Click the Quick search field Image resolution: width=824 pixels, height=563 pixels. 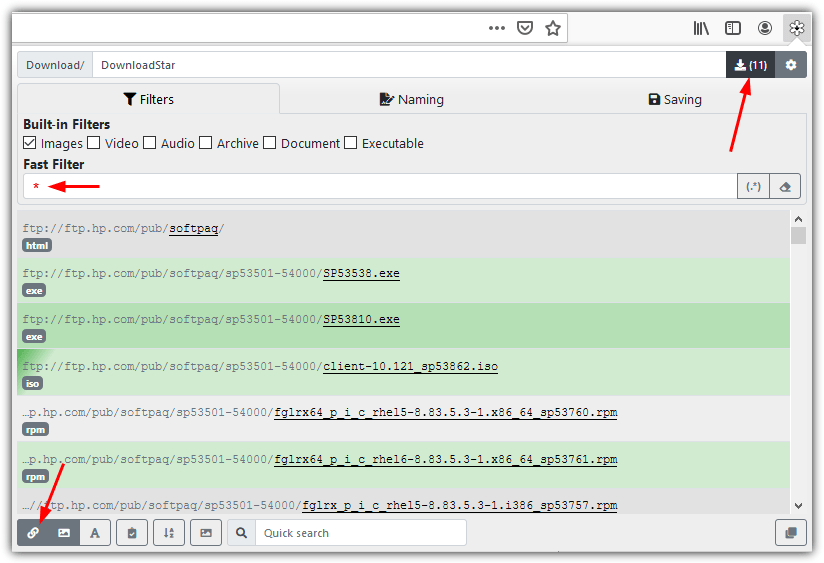click(360, 533)
